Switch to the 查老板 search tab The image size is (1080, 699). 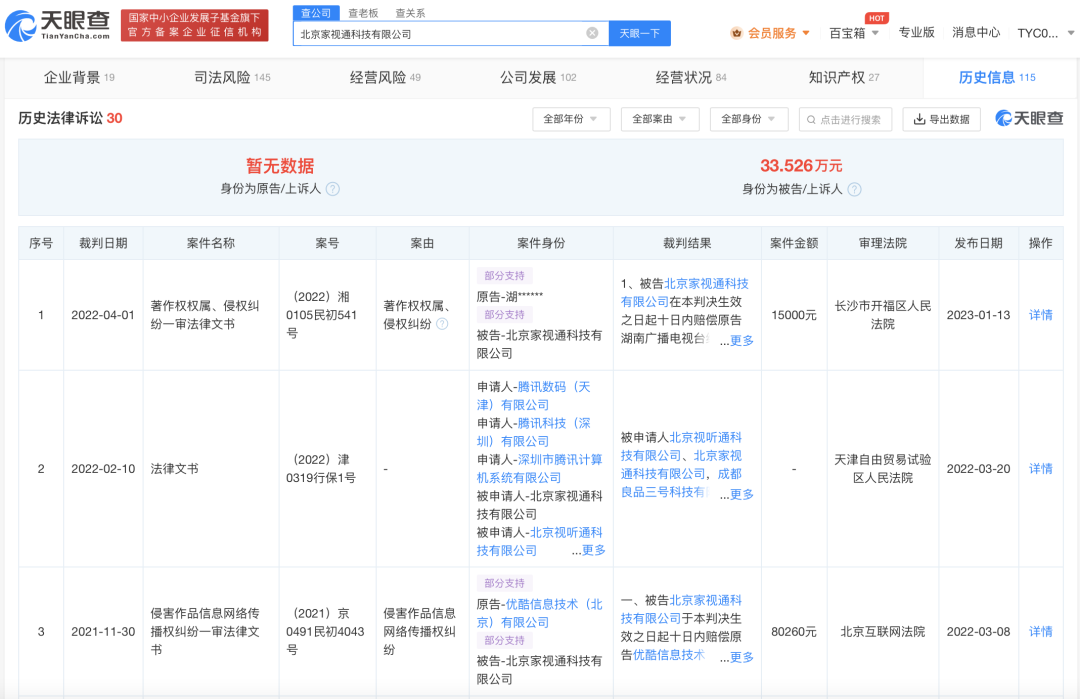point(363,13)
